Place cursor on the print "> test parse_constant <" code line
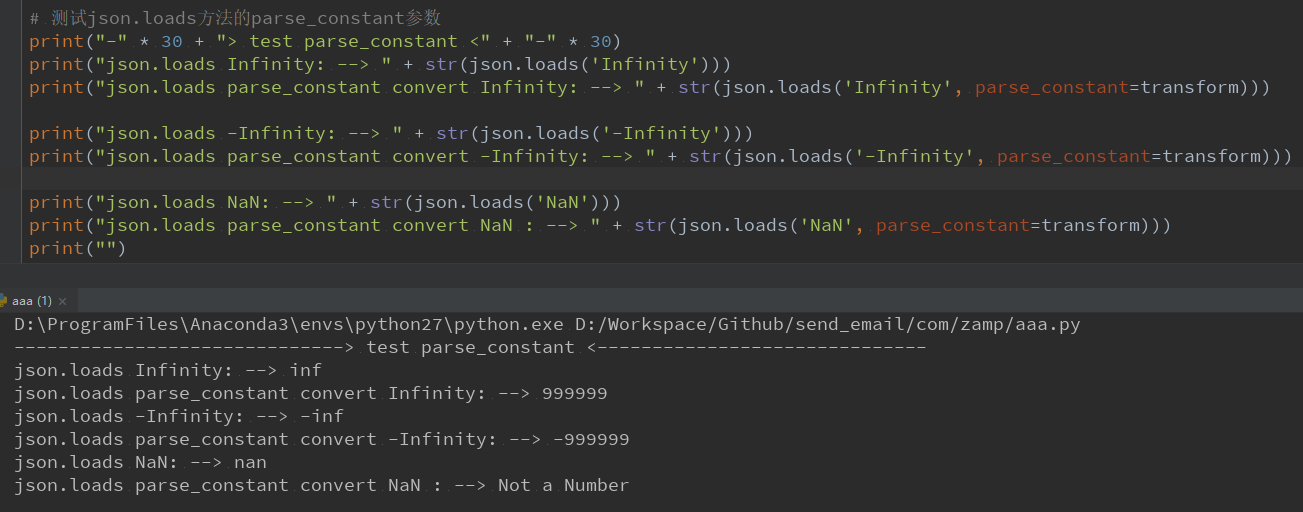 pos(325,41)
